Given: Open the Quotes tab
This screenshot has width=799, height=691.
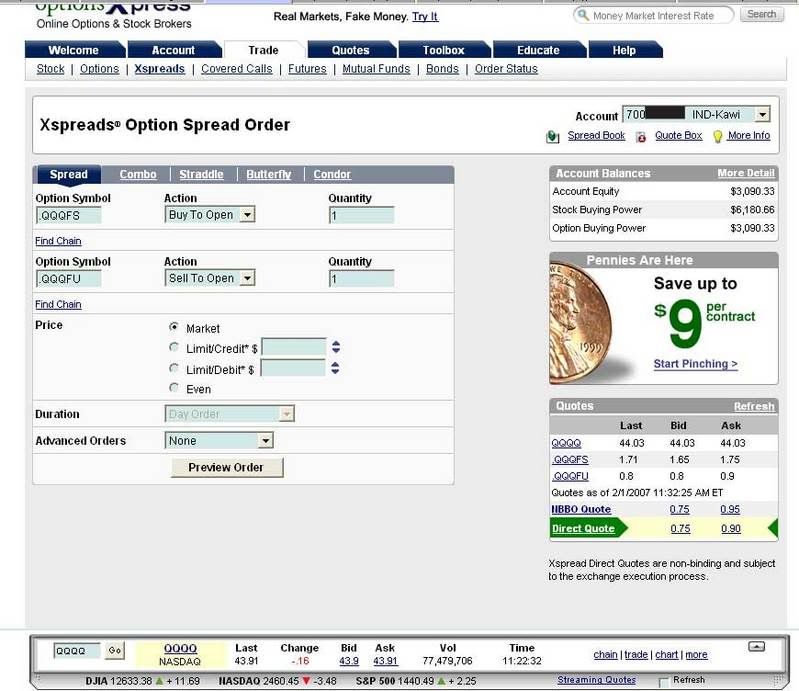Looking at the screenshot, I should click(x=351, y=50).
